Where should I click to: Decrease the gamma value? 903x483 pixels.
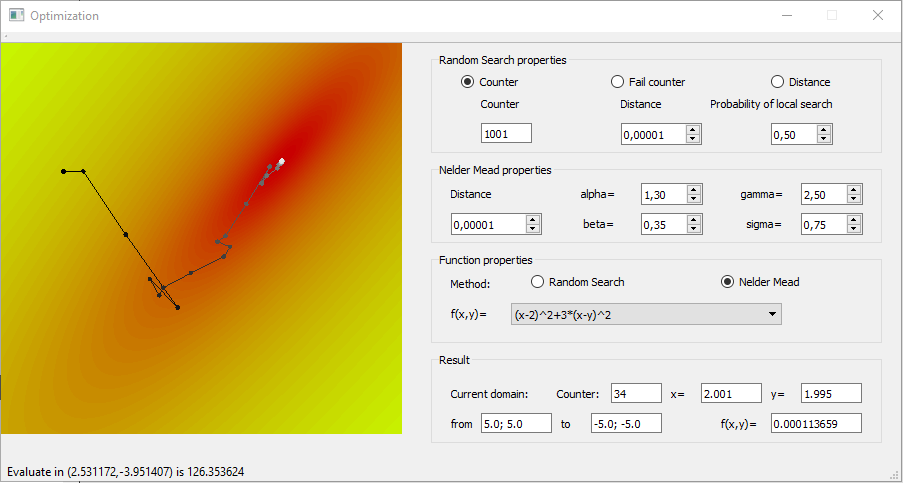tap(854, 199)
